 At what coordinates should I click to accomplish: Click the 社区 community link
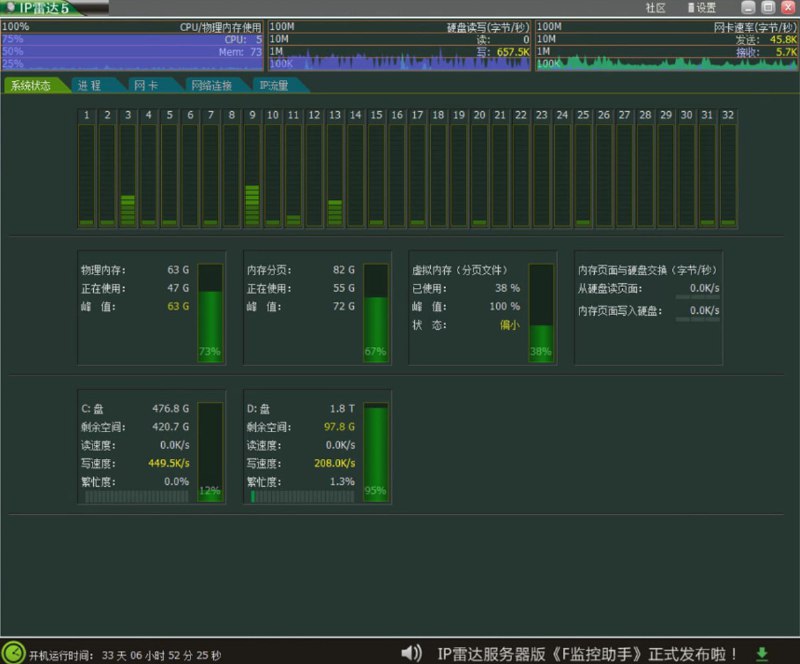point(655,7)
